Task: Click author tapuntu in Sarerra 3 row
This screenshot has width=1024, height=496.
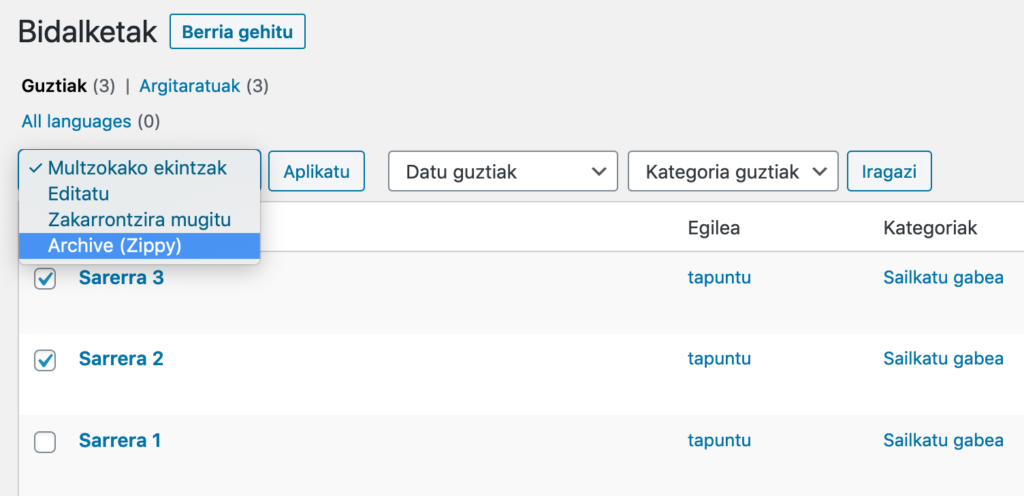Action: pyautogui.click(x=719, y=278)
